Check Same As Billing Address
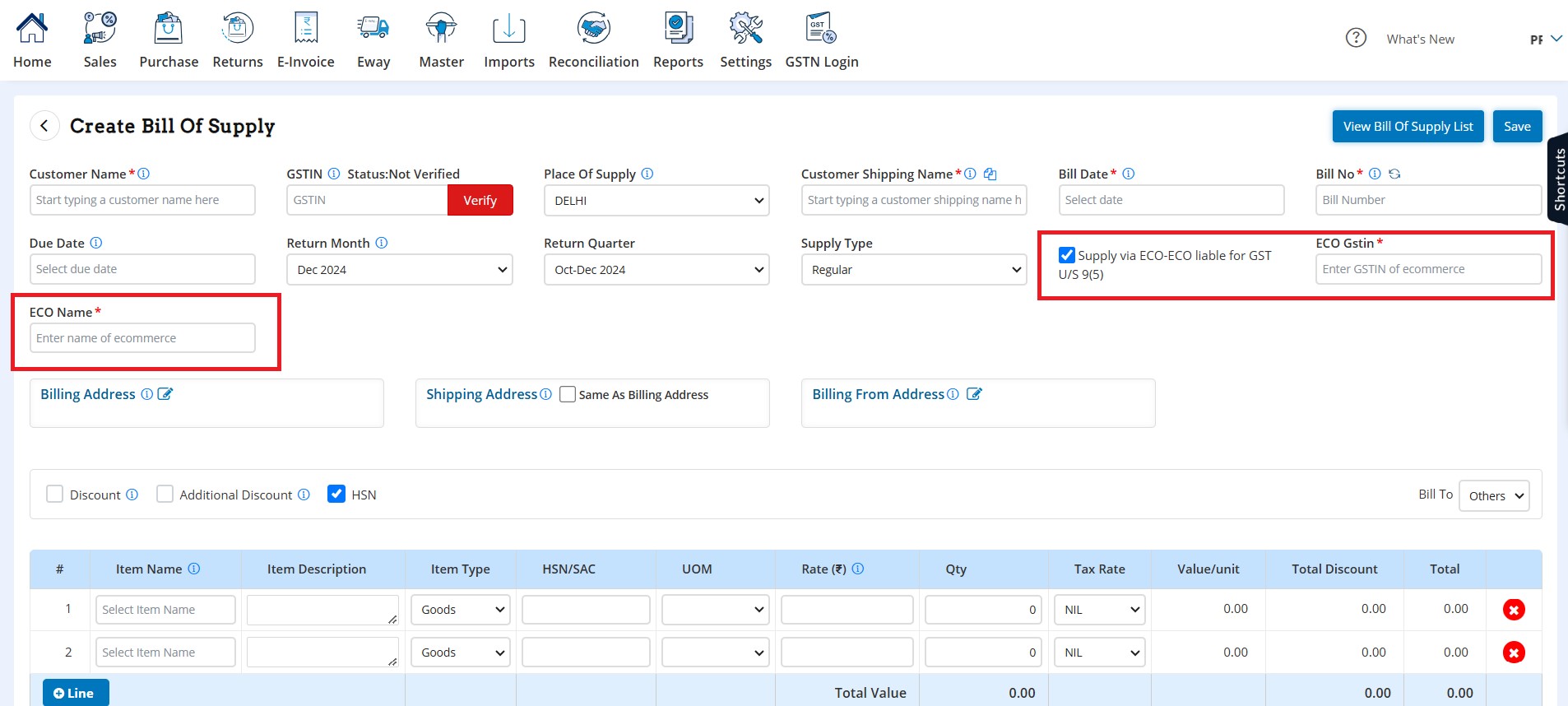This screenshot has width=1568, height=706. [x=568, y=394]
